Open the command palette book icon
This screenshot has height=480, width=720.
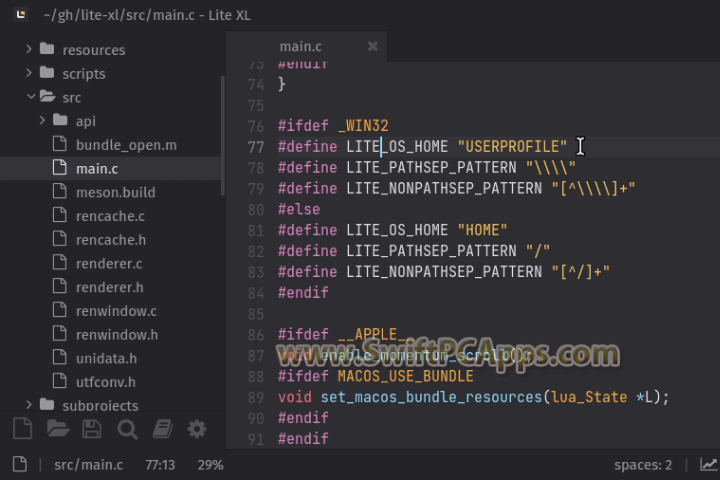coord(163,429)
